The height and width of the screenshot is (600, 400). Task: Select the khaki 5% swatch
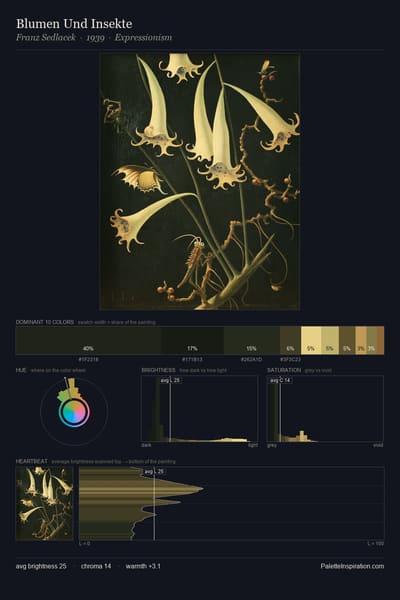tap(330, 340)
